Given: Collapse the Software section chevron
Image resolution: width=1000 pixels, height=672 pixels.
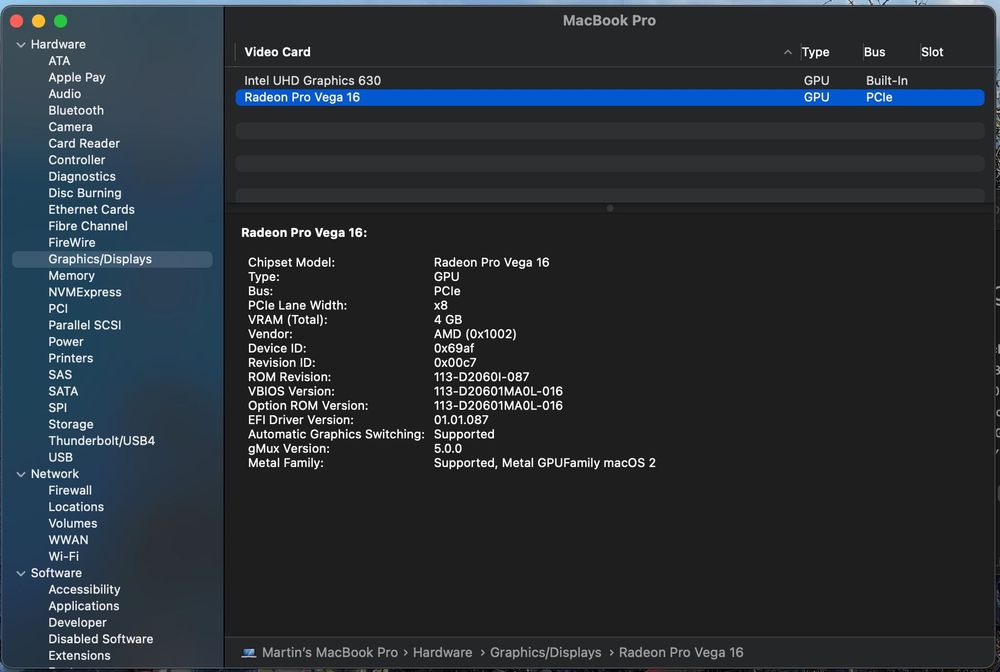Looking at the screenshot, I should 21,573.
